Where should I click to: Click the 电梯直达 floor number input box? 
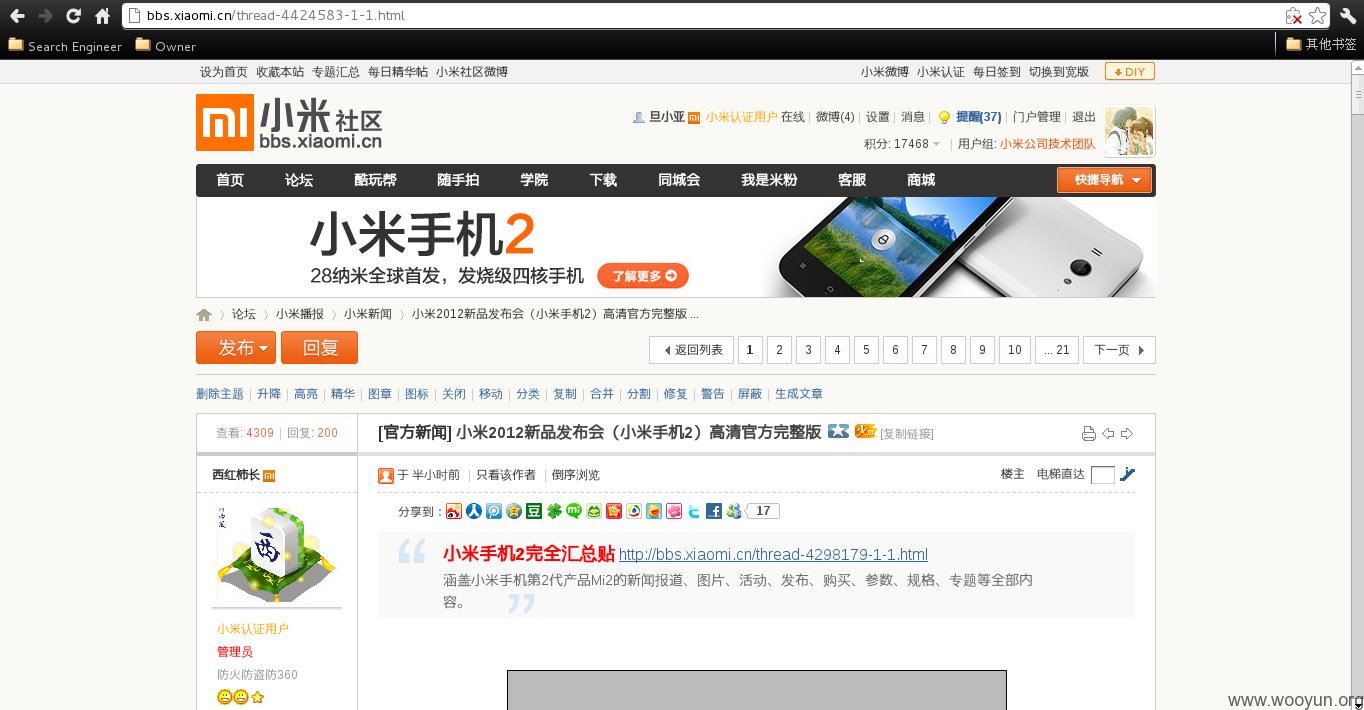tap(1103, 475)
